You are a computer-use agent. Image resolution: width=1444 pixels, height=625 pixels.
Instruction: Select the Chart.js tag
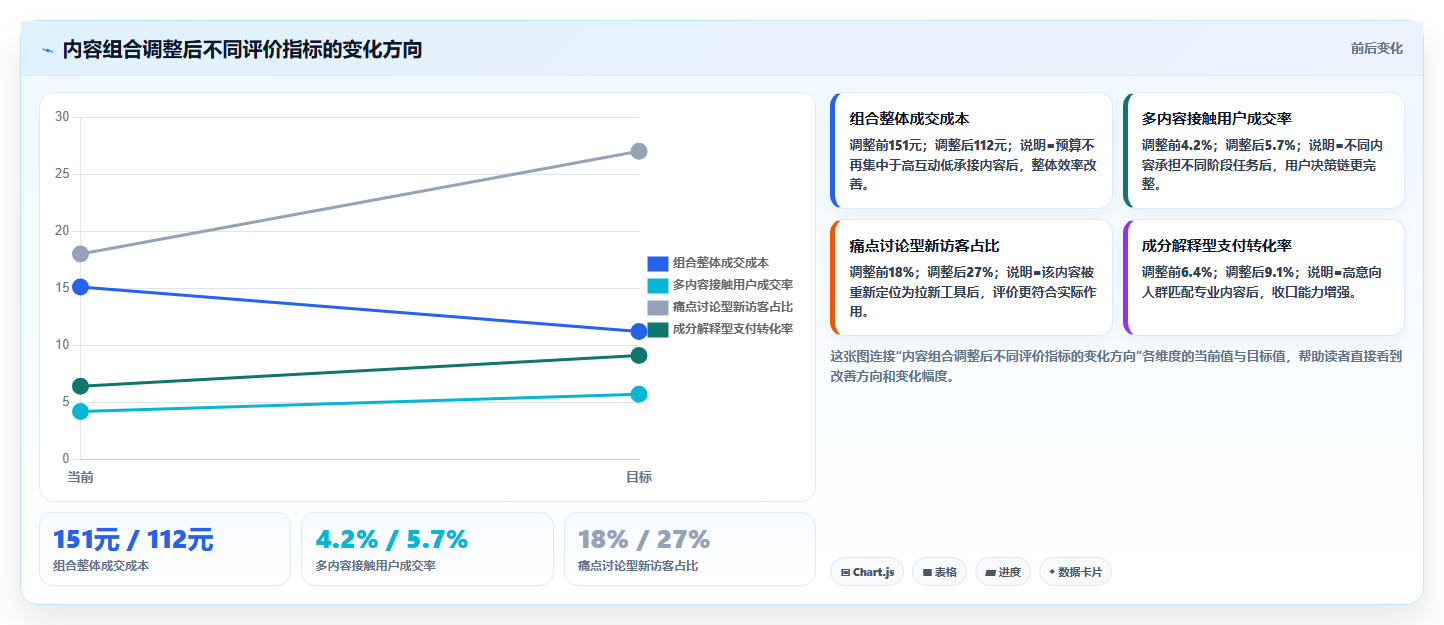867,572
